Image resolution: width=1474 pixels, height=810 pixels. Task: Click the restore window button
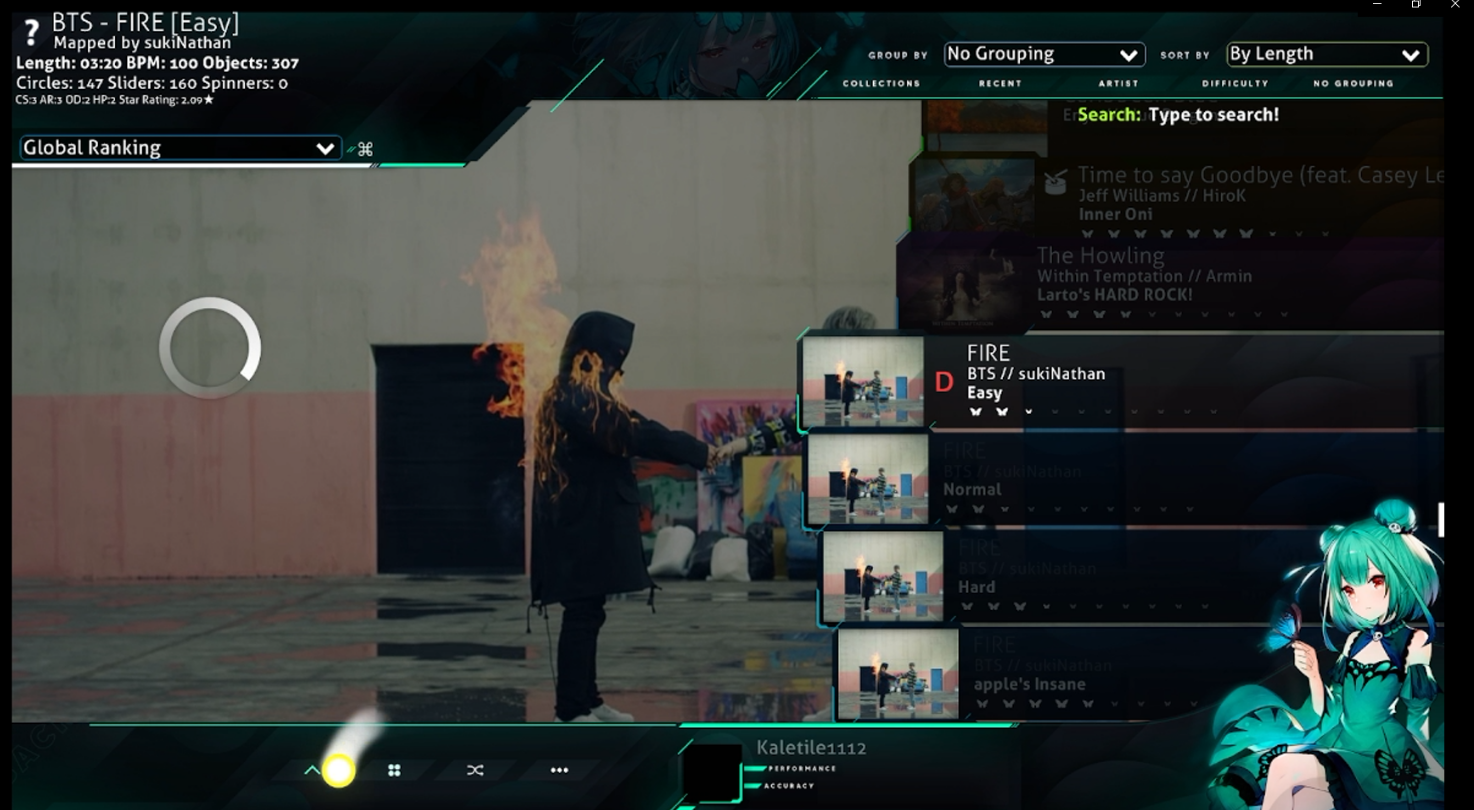(1416, 5)
